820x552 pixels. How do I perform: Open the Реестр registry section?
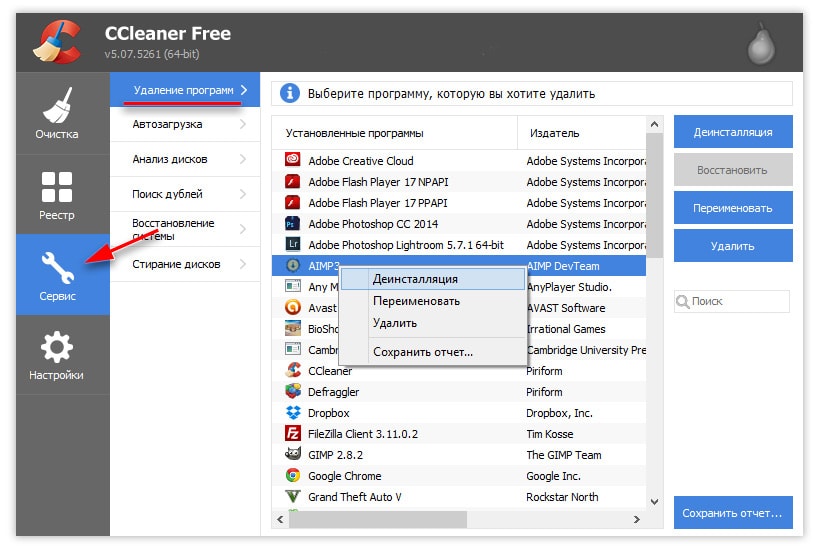tap(62, 194)
